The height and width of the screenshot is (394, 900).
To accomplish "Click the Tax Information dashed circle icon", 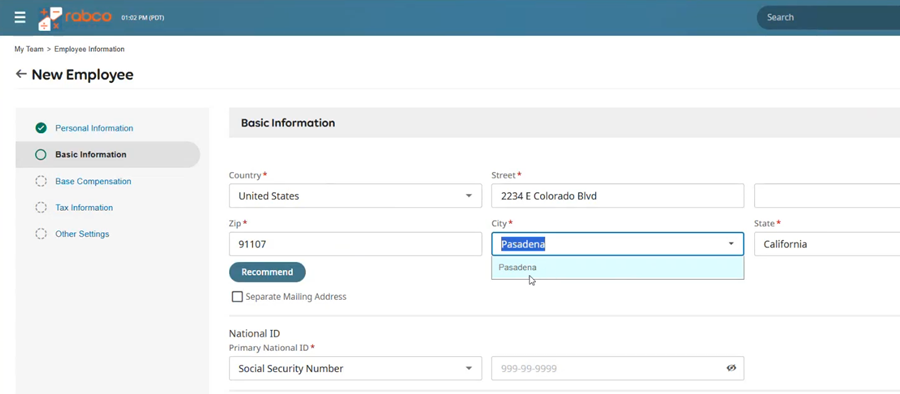I will (x=41, y=207).
